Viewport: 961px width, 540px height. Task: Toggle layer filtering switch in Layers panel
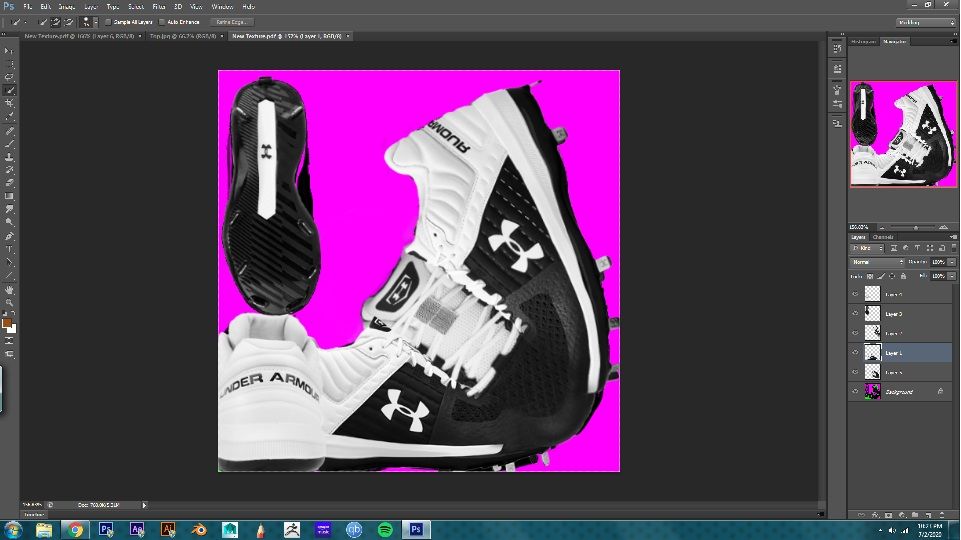[x=954, y=248]
